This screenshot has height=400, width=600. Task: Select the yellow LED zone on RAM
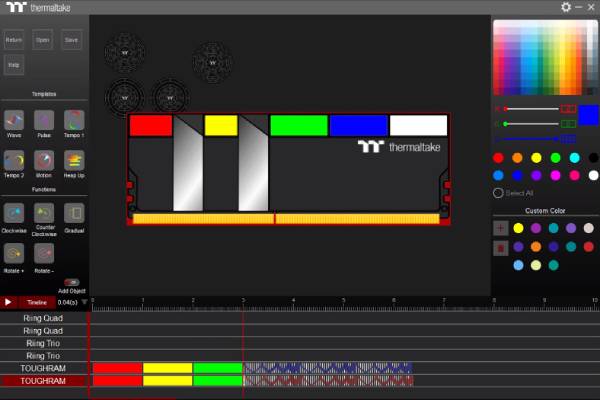[221, 126]
